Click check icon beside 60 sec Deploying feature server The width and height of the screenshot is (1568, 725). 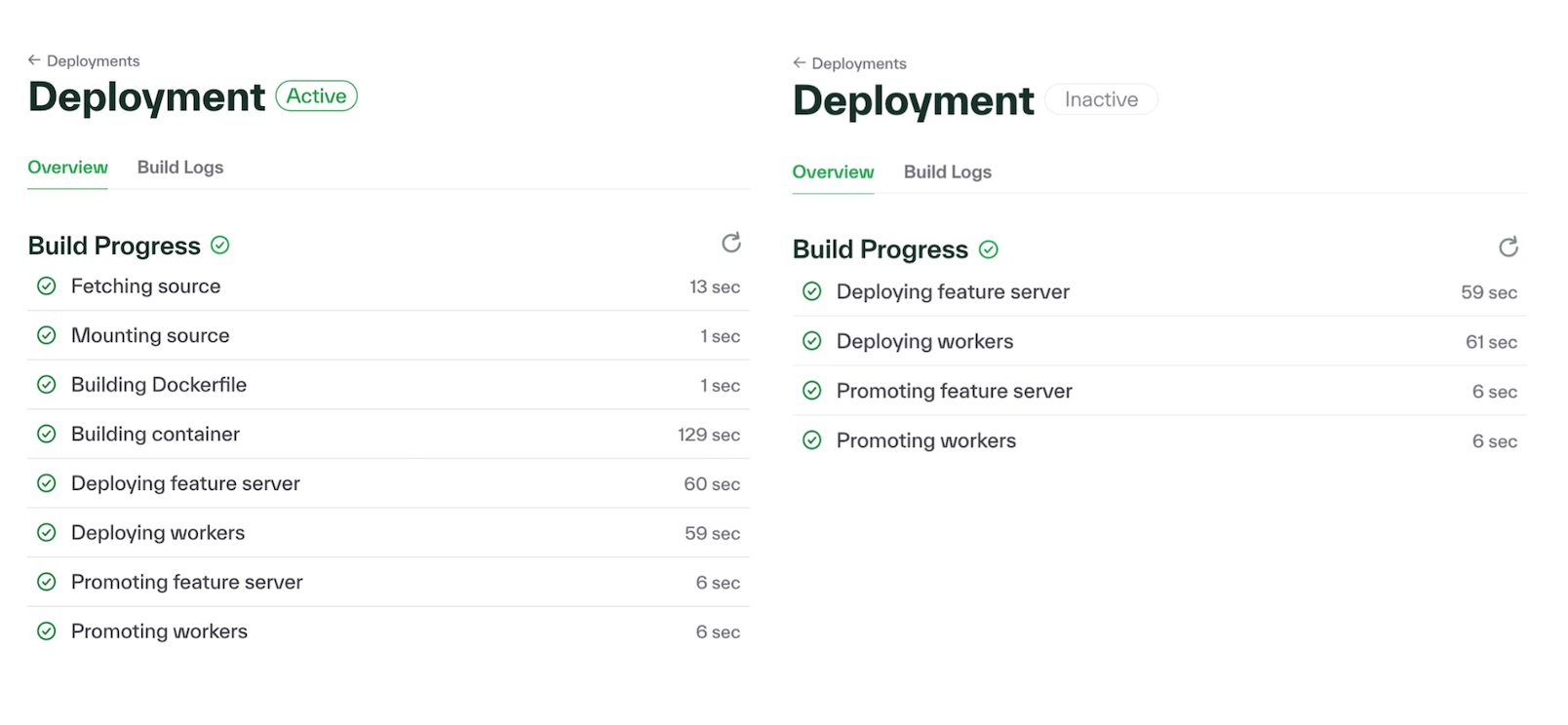[x=46, y=483]
